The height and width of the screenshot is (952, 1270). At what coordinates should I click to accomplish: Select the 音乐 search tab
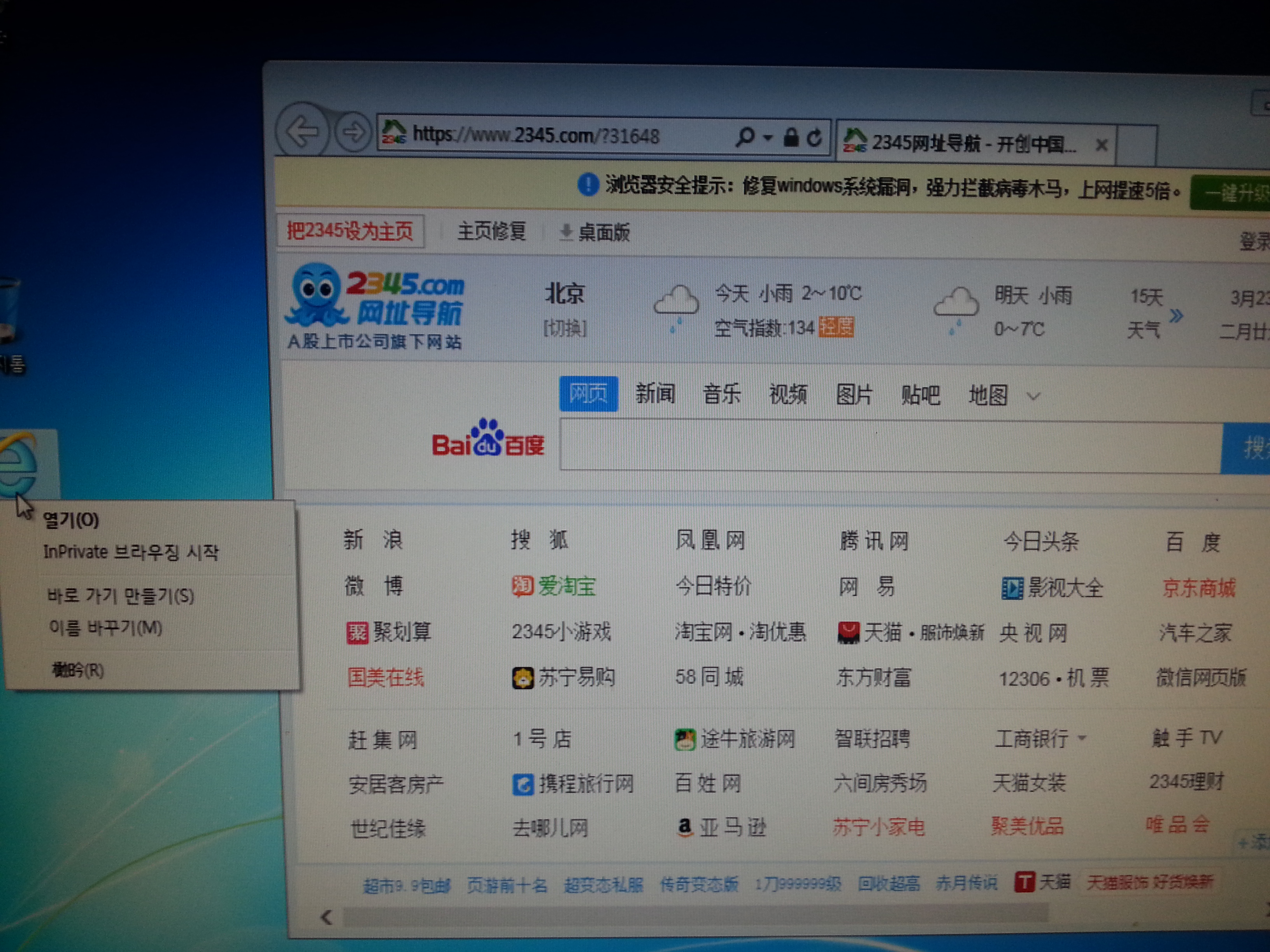(722, 394)
